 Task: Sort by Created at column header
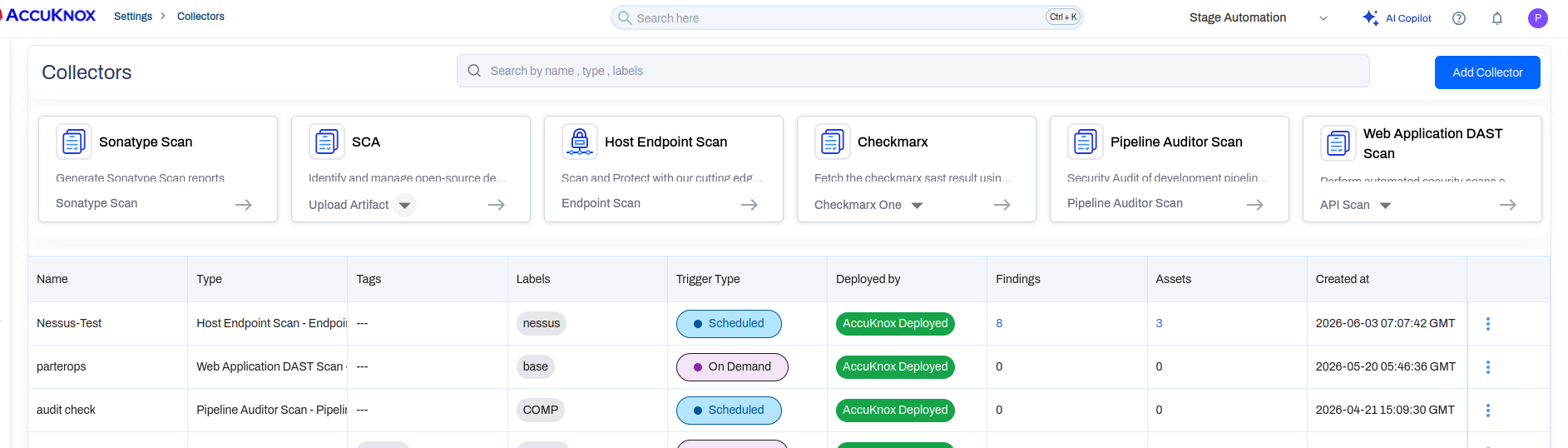tap(1343, 279)
